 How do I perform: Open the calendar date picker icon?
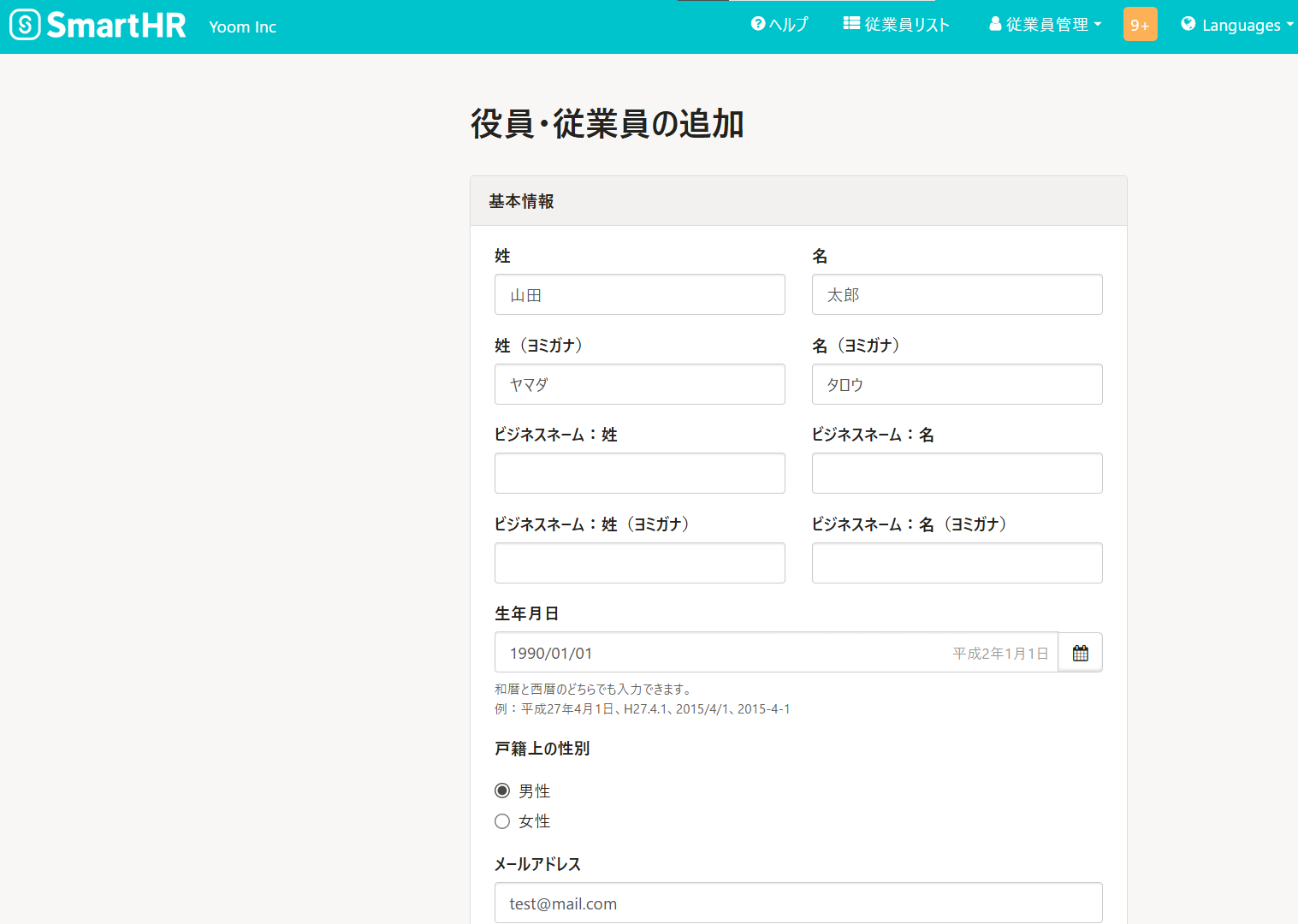(x=1080, y=653)
